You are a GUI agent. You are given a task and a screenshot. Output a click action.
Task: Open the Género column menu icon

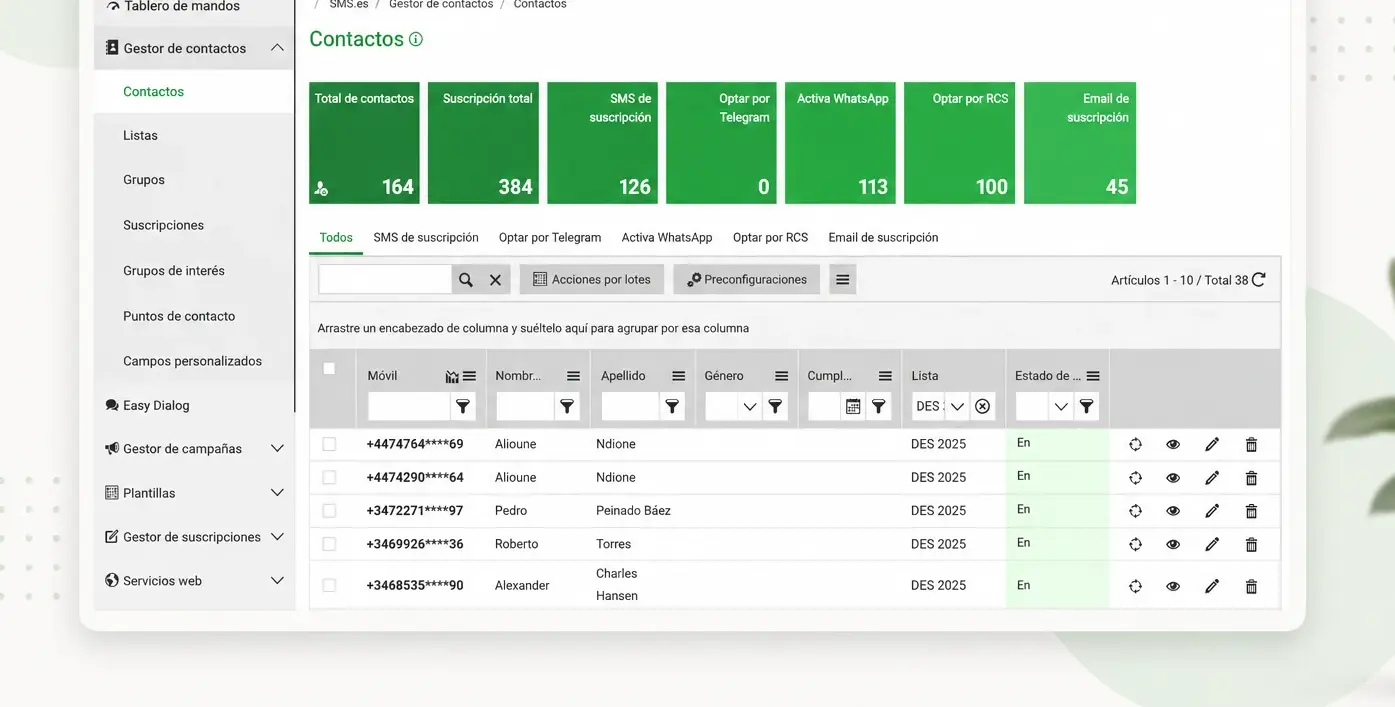tap(782, 376)
